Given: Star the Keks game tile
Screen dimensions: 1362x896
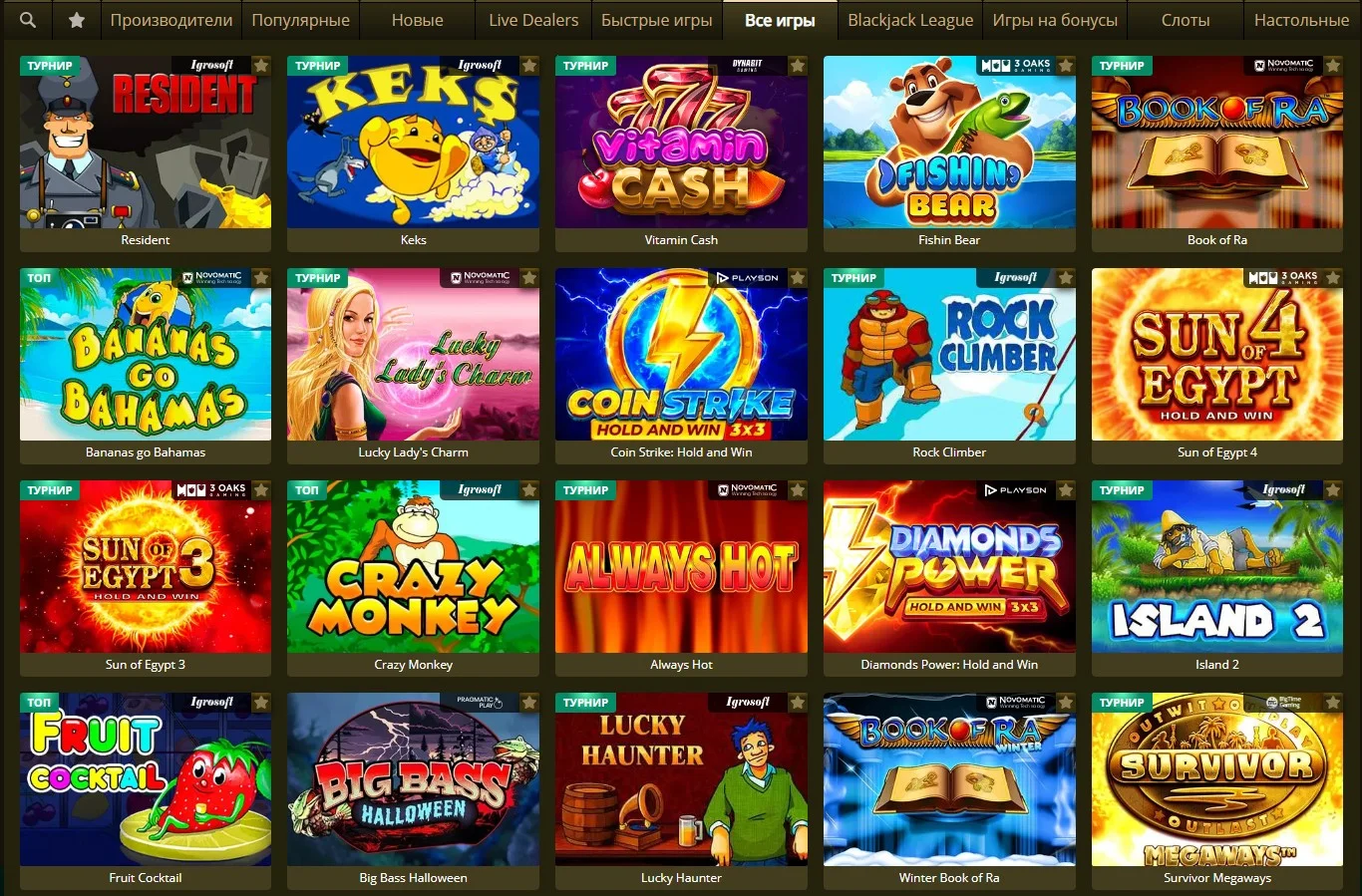Looking at the screenshot, I should (529, 66).
